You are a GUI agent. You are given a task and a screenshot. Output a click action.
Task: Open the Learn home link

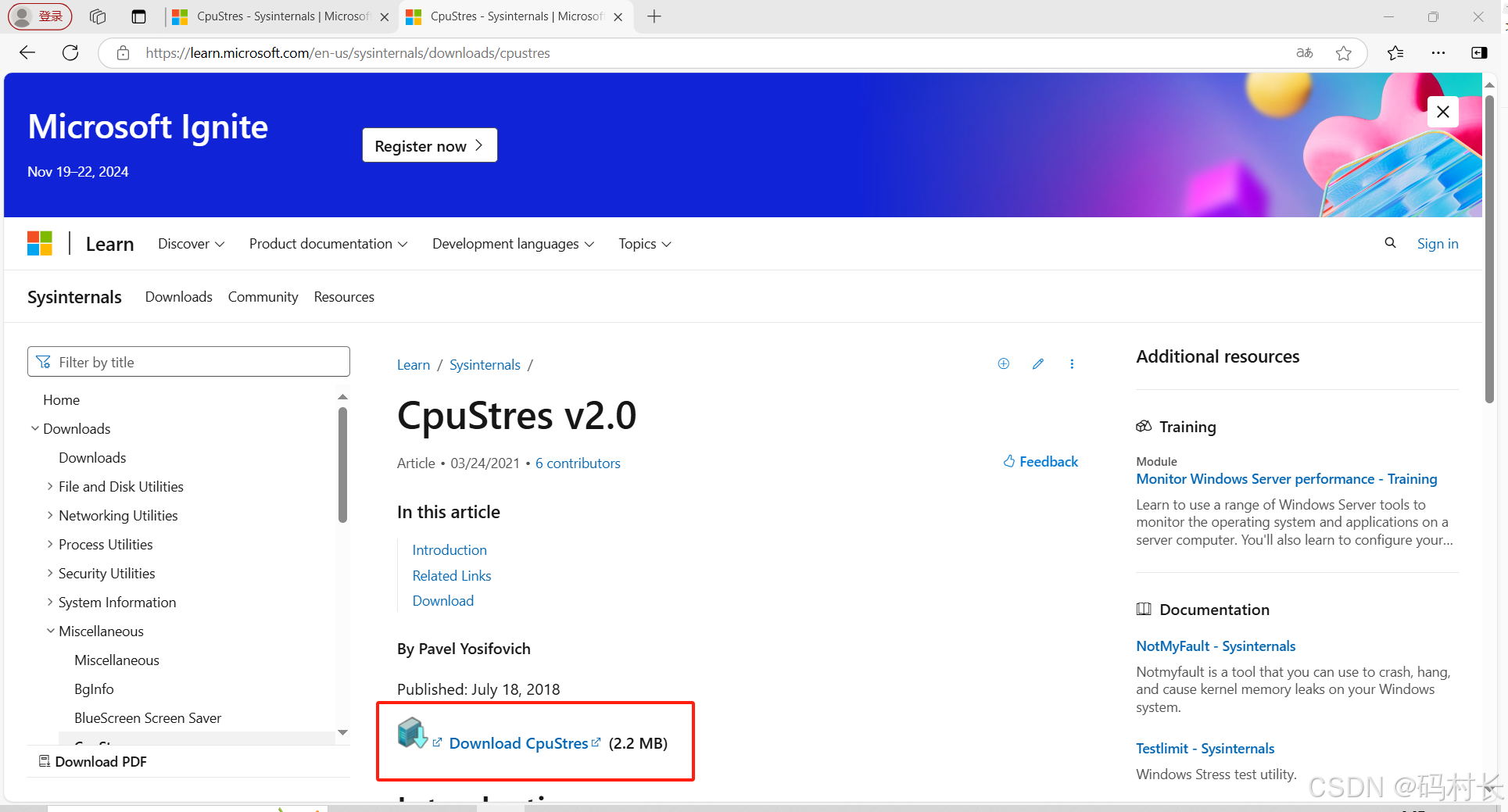point(109,244)
